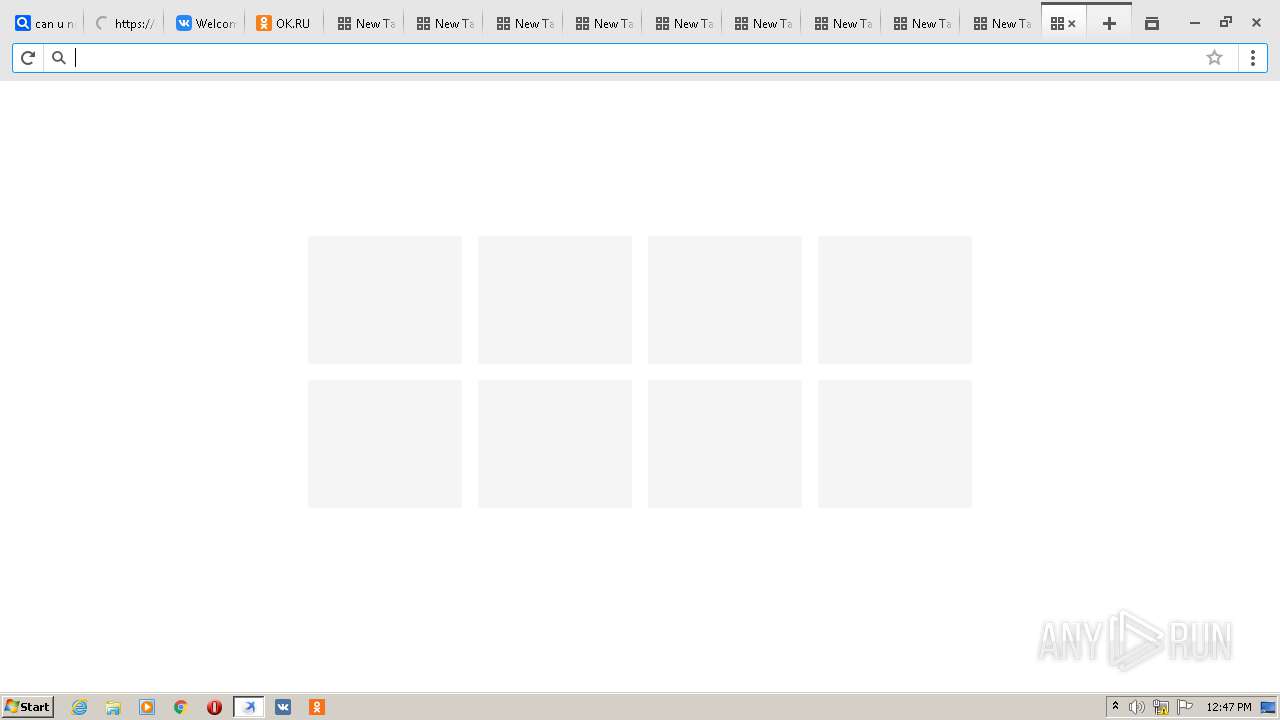Switch to the VK 'Welcom' tab
Screen dimensions: 1280x720
pyautogui.click(x=205, y=23)
